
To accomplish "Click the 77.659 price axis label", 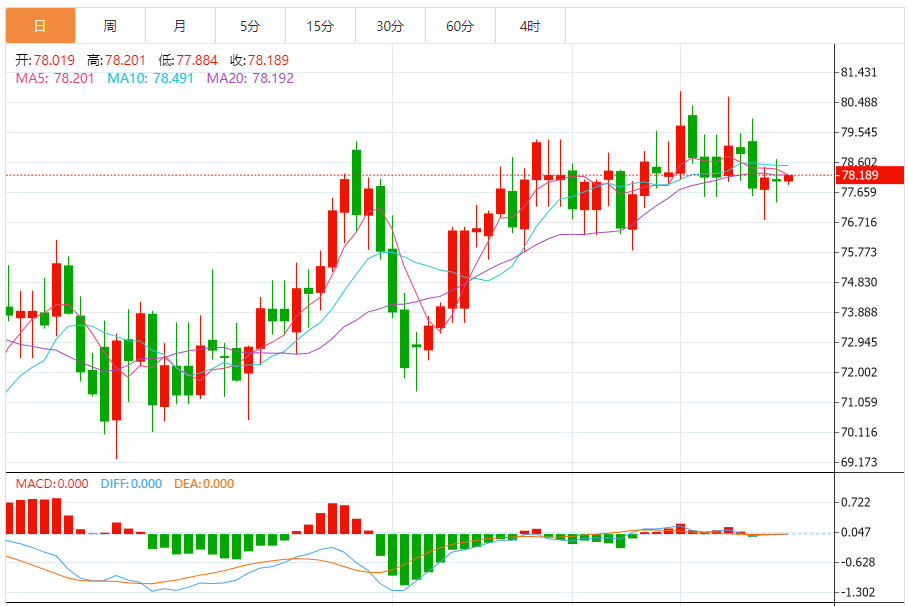I will click(859, 192).
